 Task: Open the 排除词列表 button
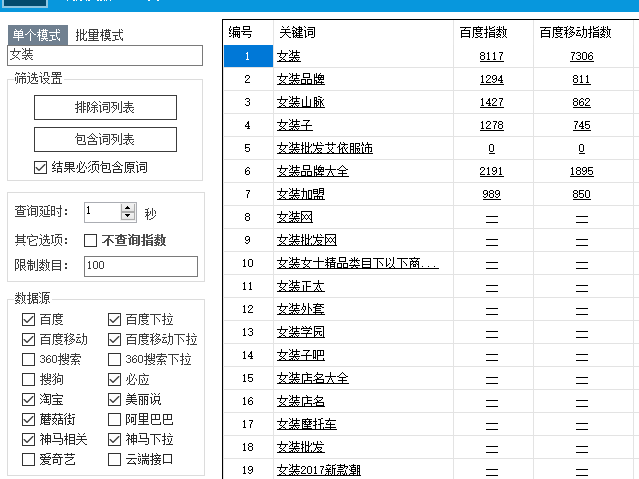(105, 107)
